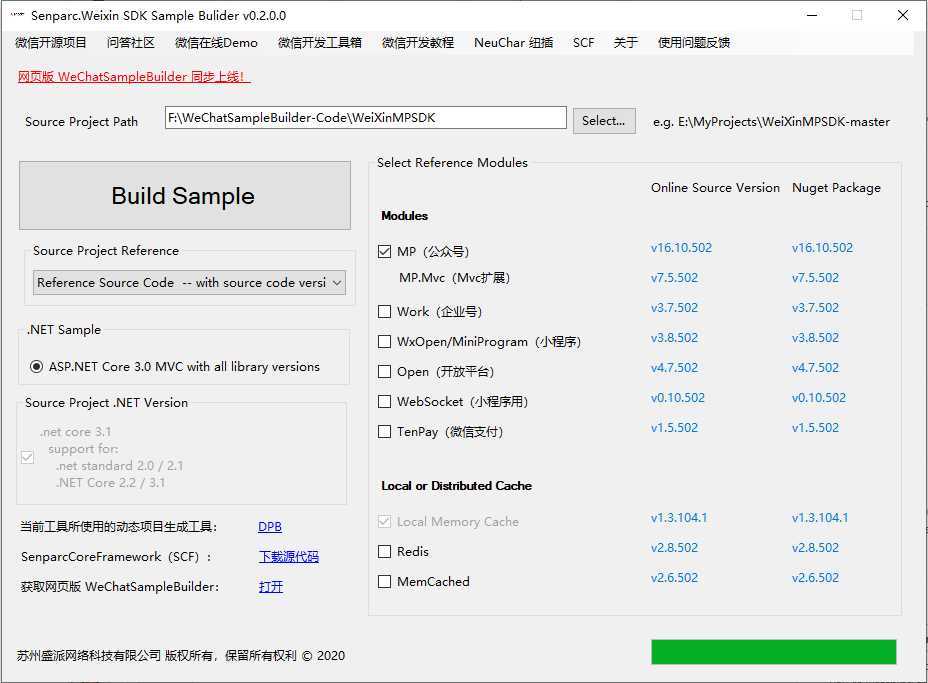Screen dimensions: 928x683
Task: Toggle the Local Memory Cache checkbox
Action: pos(385,521)
